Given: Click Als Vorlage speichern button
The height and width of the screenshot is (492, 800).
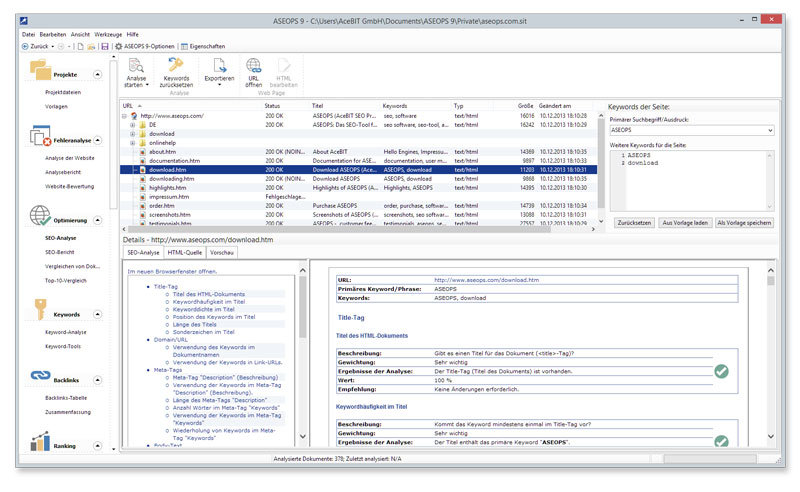Looking at the screenshot, I should click(x=744, y=223).
